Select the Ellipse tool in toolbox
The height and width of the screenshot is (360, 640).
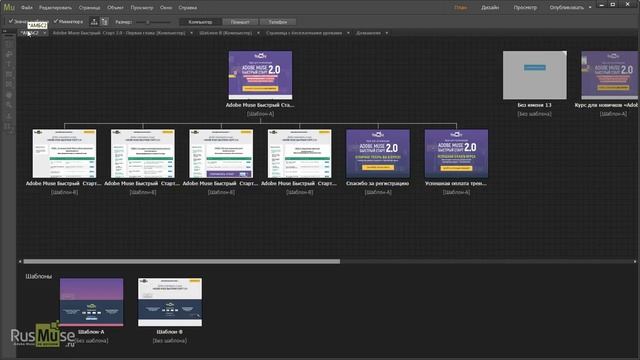pyautogui.click(x=9, y=95)
